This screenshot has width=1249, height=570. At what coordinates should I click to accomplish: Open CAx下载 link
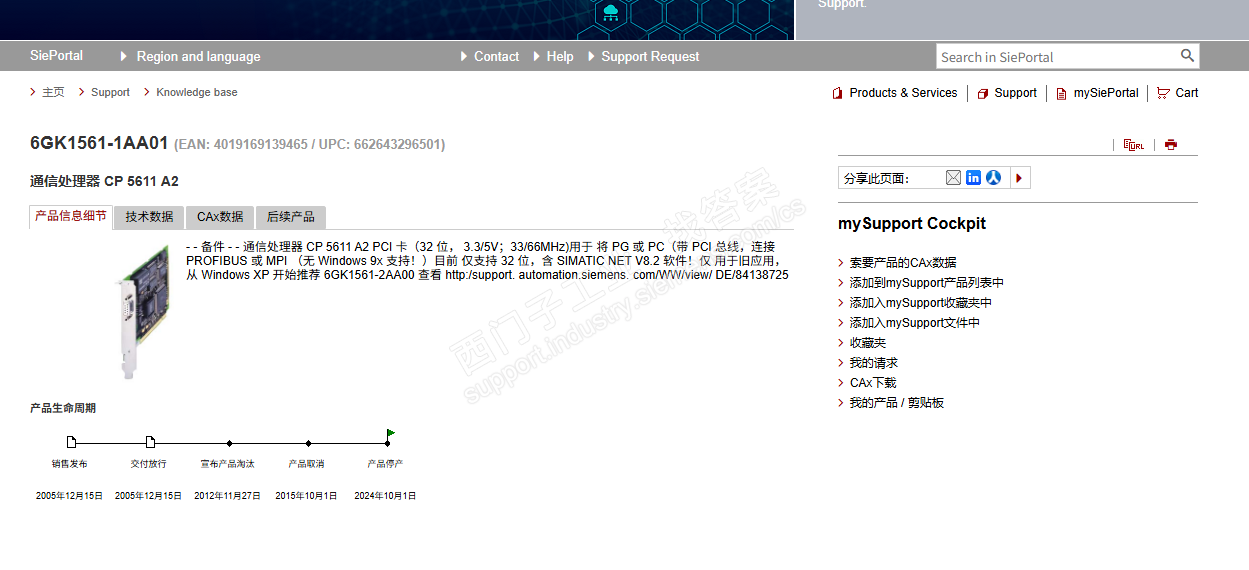pyautogui.click(x=873, y=383)
